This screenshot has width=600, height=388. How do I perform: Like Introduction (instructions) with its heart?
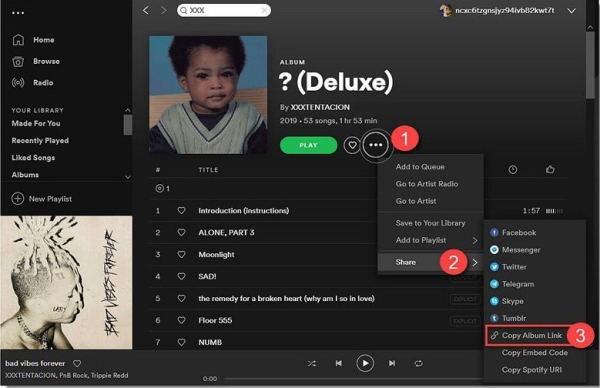click(181, 210)
